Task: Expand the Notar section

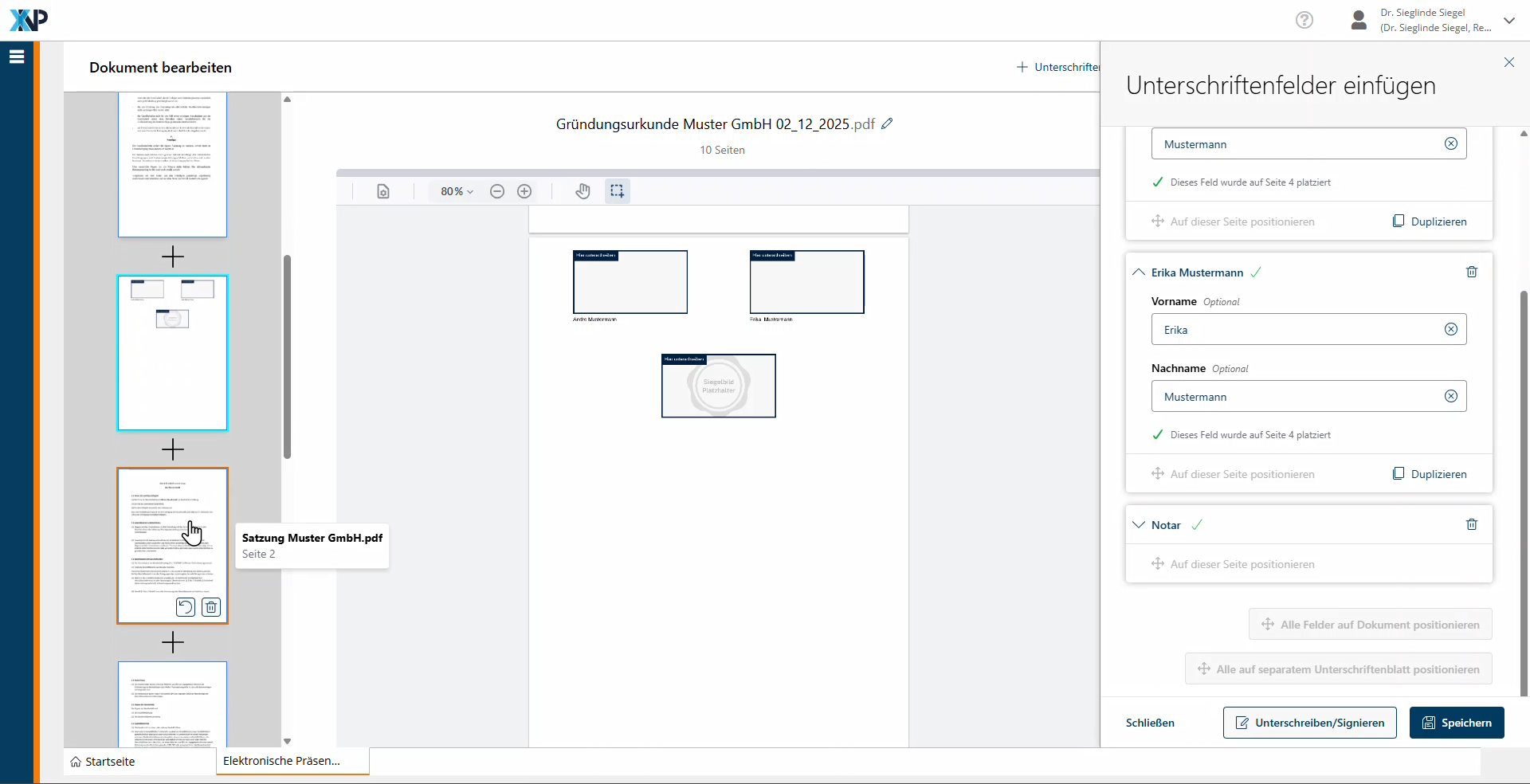Action: (x=1139, y=525)
